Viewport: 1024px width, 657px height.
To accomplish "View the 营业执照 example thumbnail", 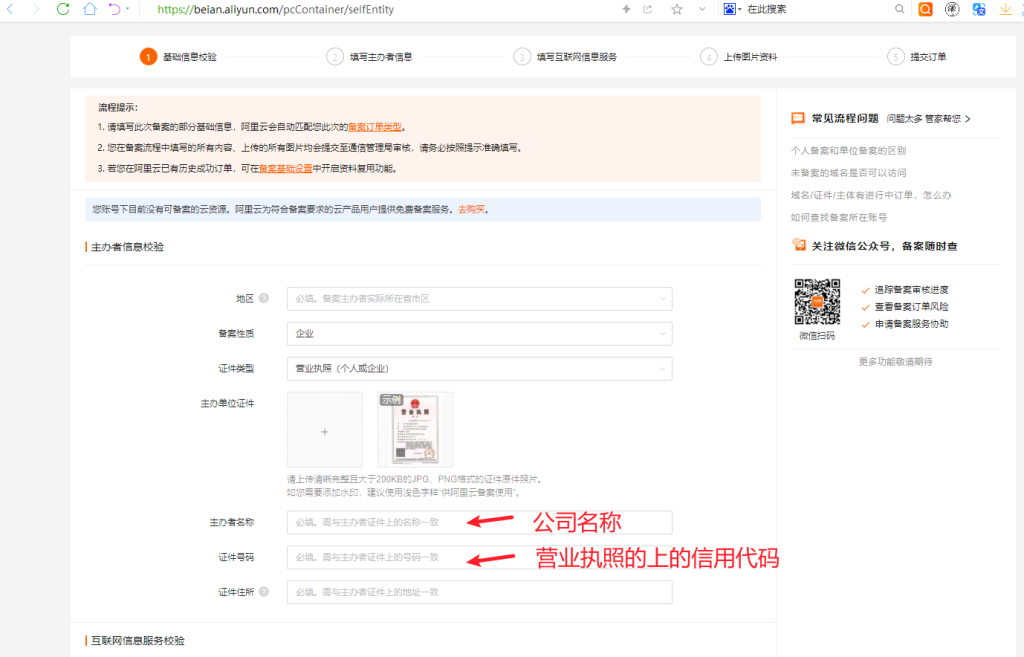I will (415, 430).
